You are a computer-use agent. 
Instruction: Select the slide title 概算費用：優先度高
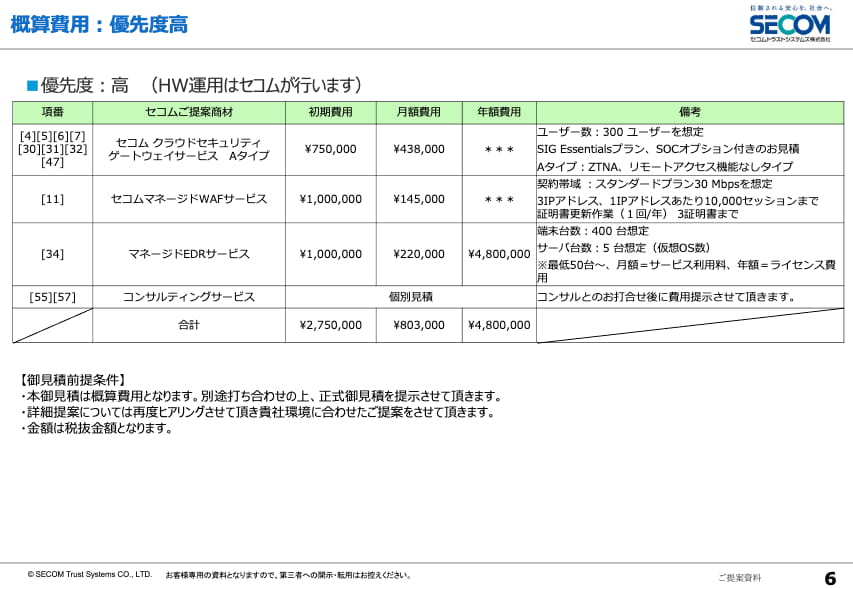(99, 24)
